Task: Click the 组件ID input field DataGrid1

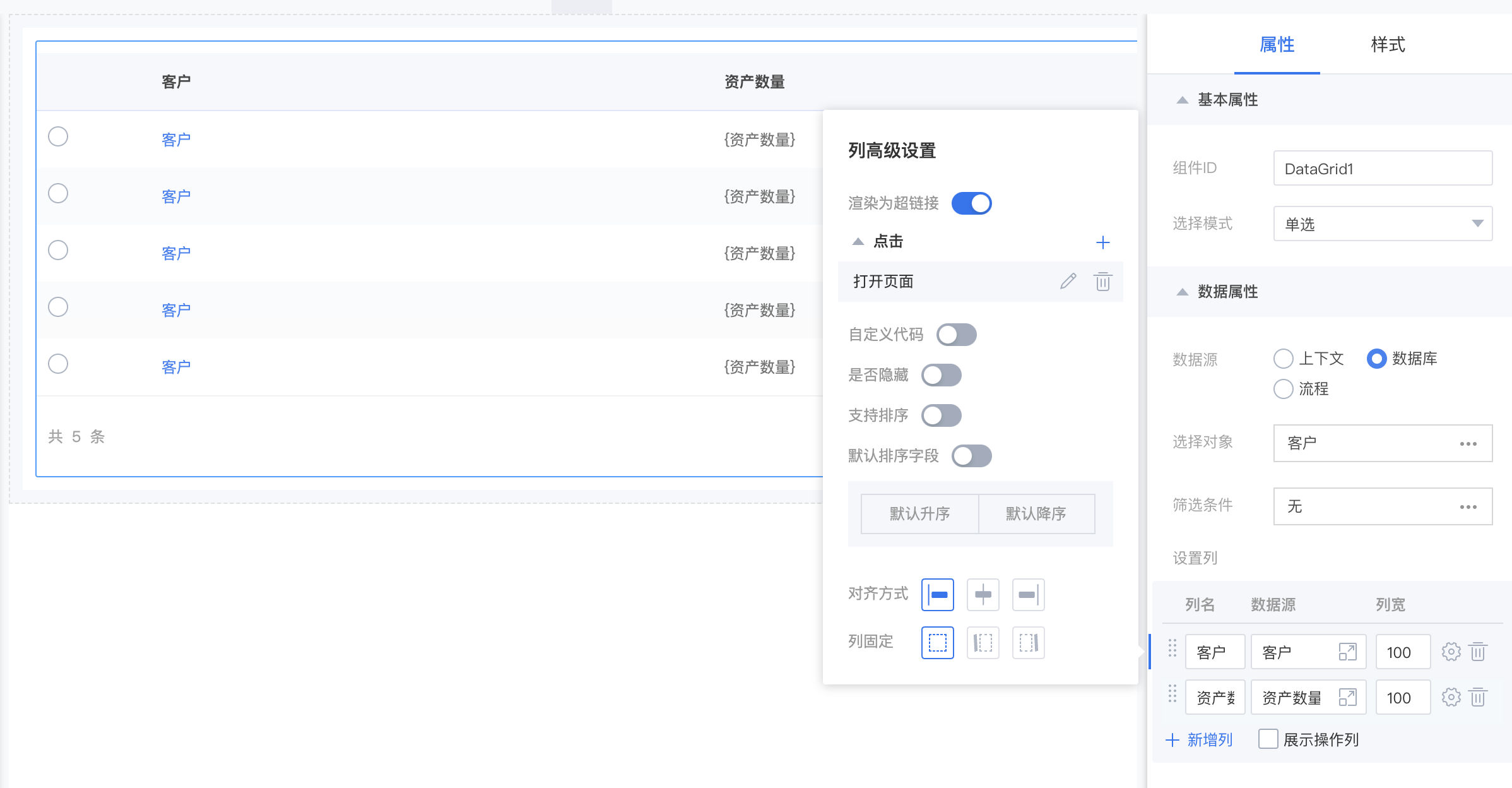Action: coord(1383,168)
